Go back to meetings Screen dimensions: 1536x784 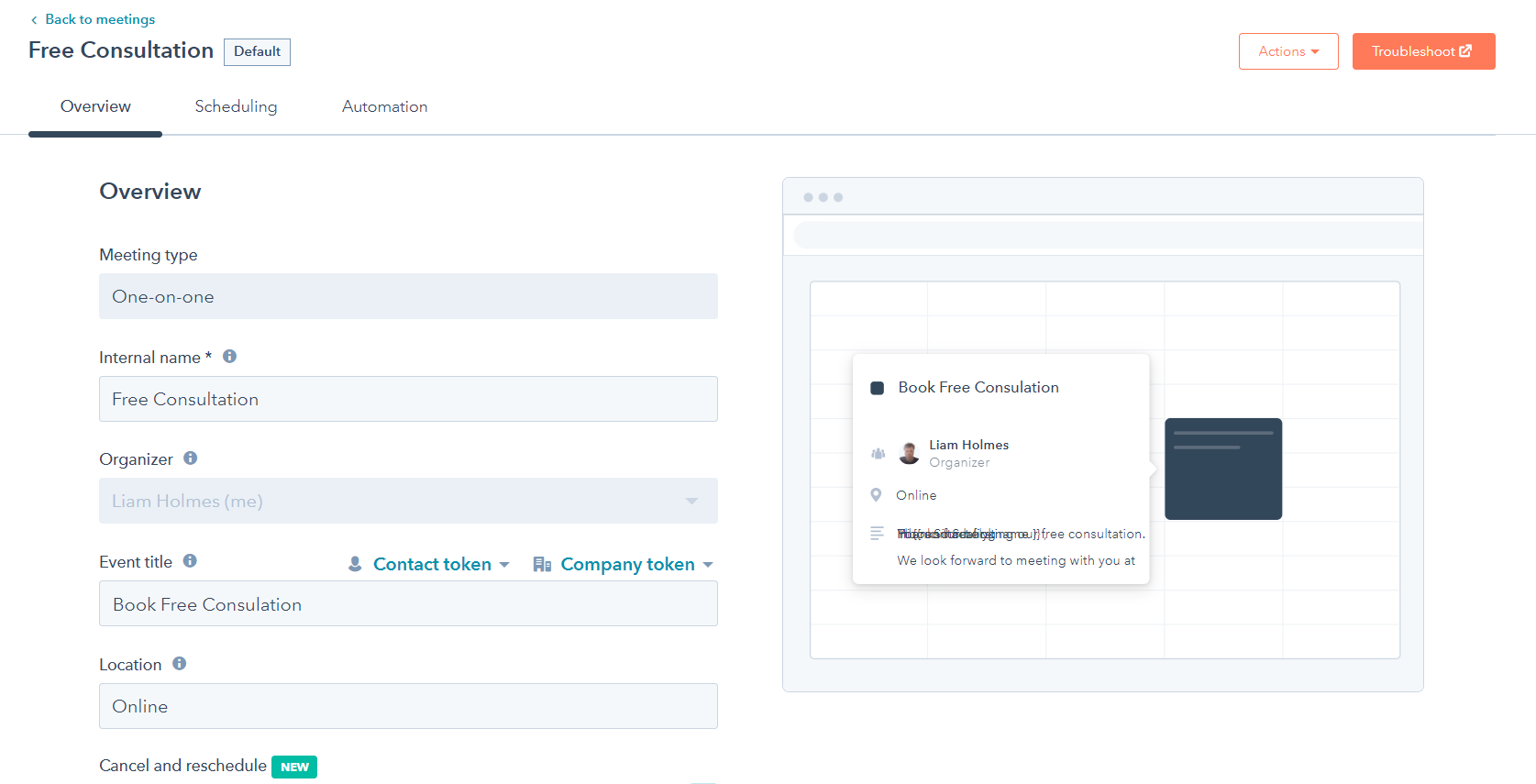point(100,19)
